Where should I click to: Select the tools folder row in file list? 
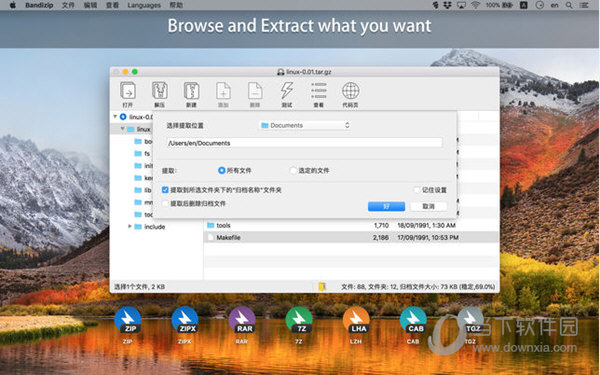pos(351,225)
